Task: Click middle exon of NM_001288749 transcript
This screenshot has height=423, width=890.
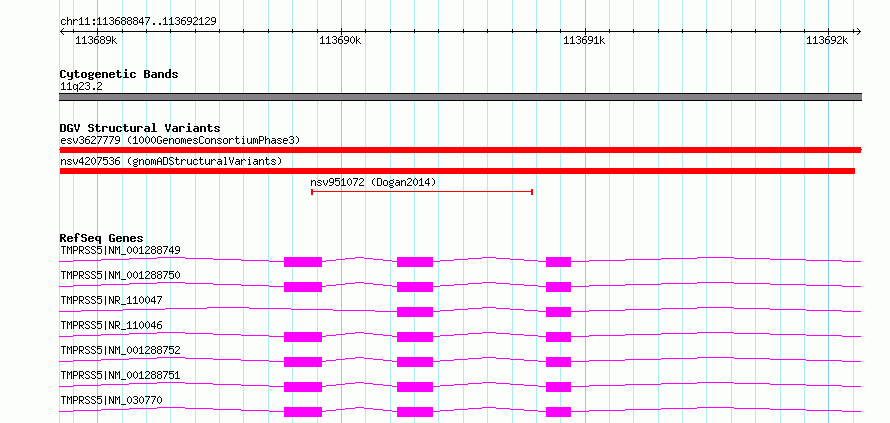Action: point(415,262)
